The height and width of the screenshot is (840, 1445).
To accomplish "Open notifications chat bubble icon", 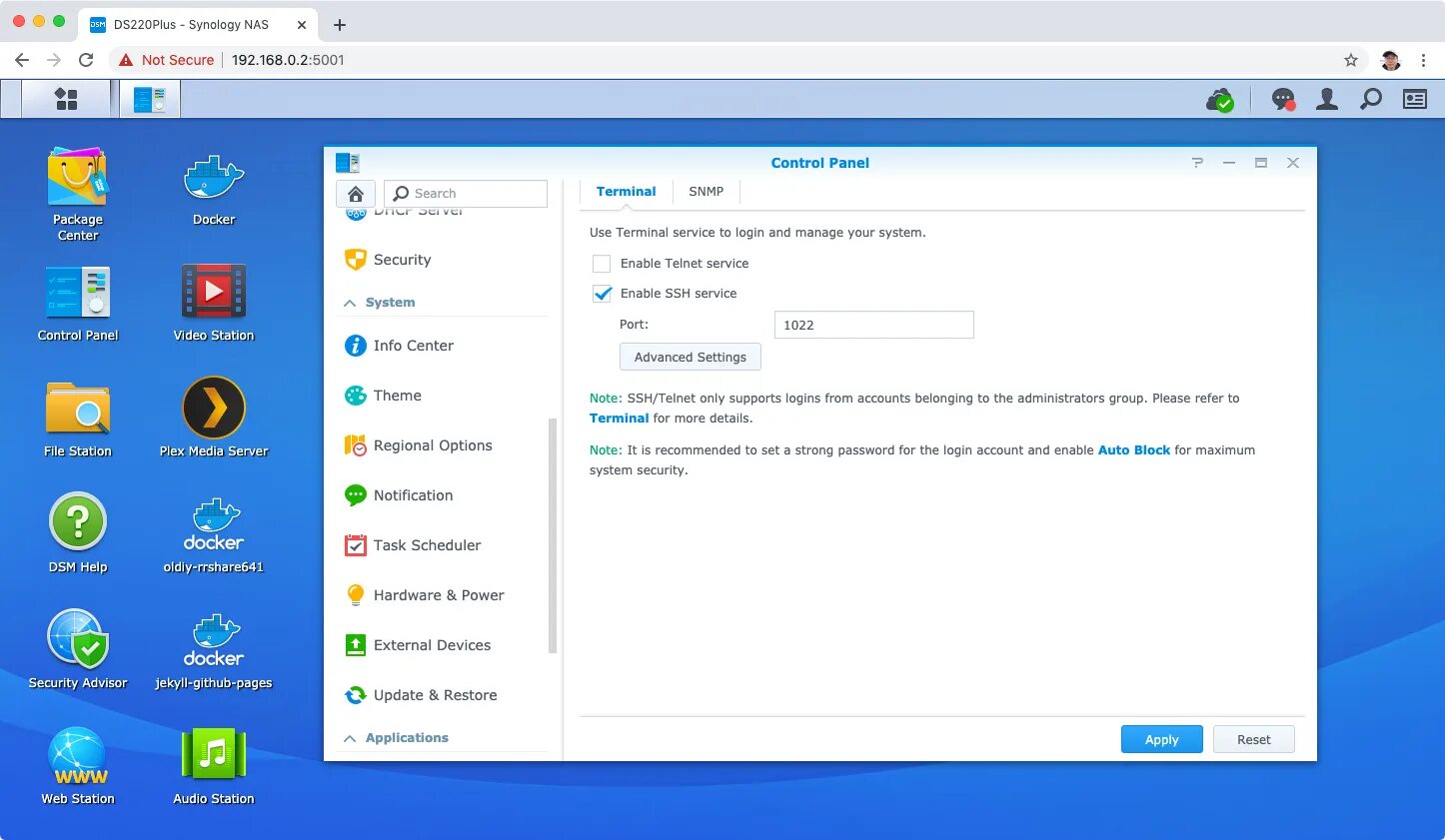I will 1283,99.
